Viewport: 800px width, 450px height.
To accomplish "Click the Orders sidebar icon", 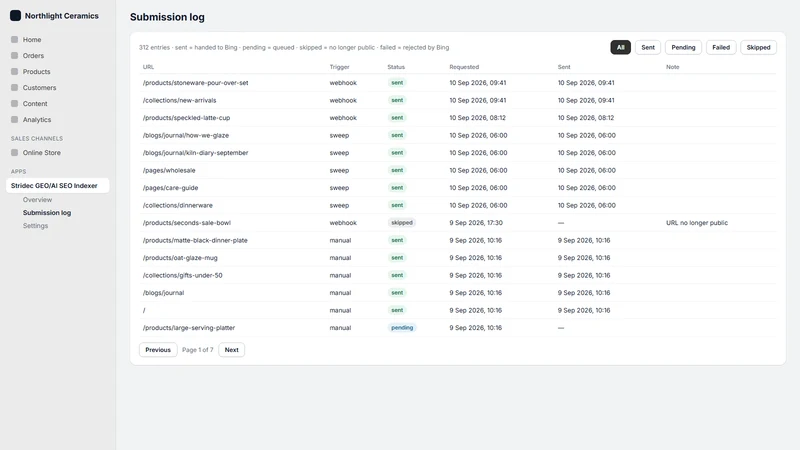I will point(14,55).
